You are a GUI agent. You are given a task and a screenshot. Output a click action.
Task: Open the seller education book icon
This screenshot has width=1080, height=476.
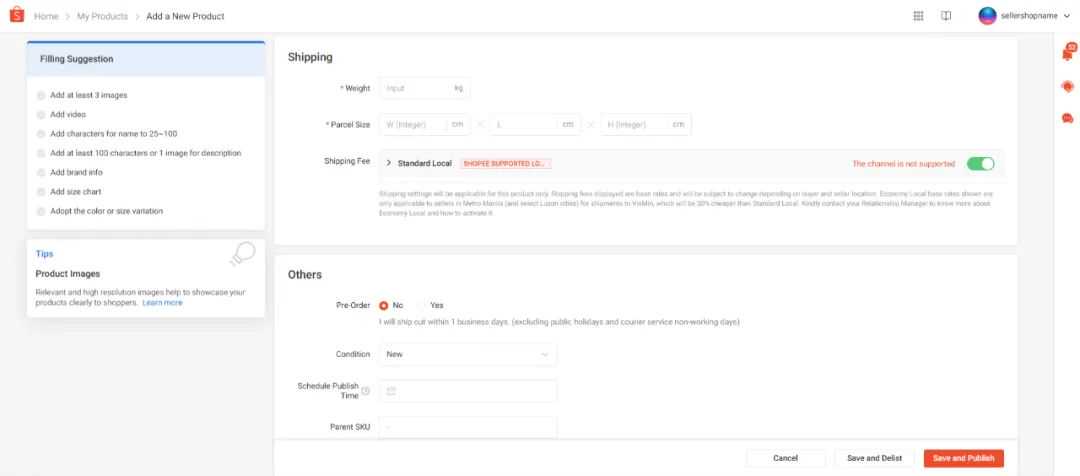[945, 16]
